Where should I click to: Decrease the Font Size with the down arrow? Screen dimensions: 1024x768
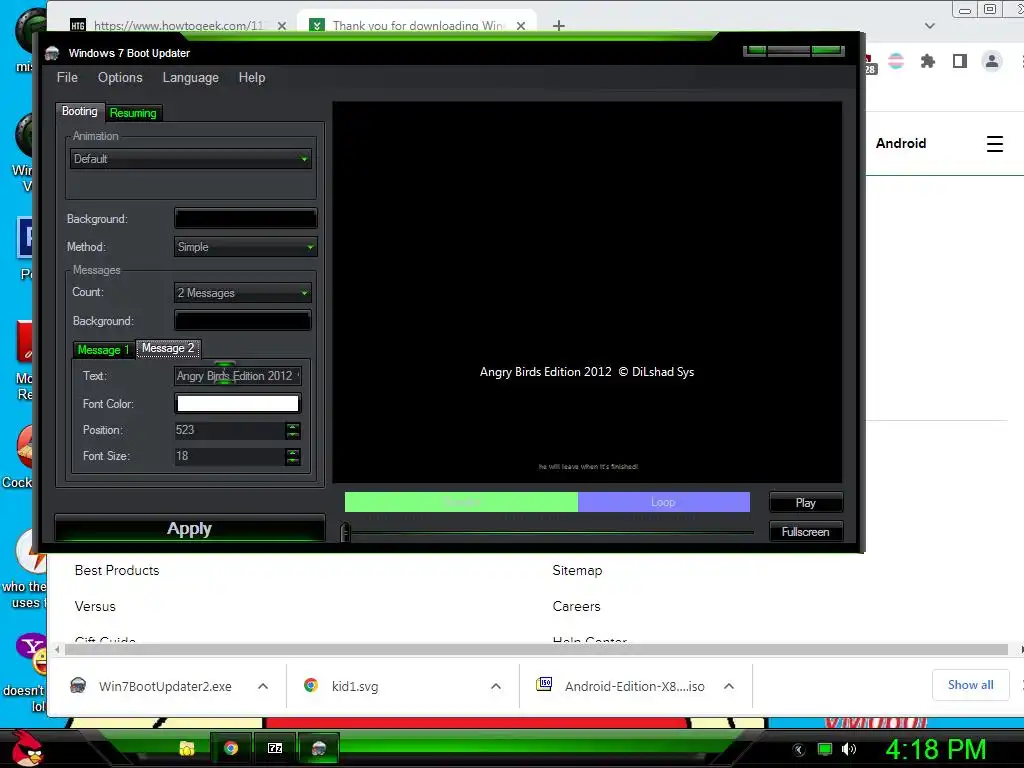pyautogui.click(x=293, y=460)
